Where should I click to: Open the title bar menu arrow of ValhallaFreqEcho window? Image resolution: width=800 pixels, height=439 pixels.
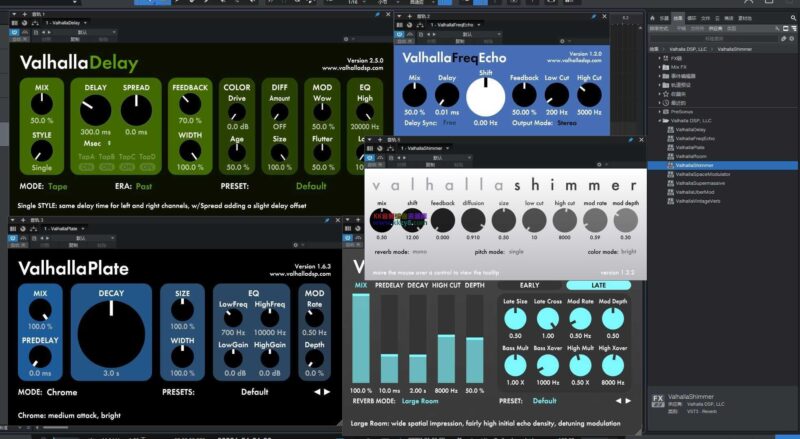pos(399,16)
